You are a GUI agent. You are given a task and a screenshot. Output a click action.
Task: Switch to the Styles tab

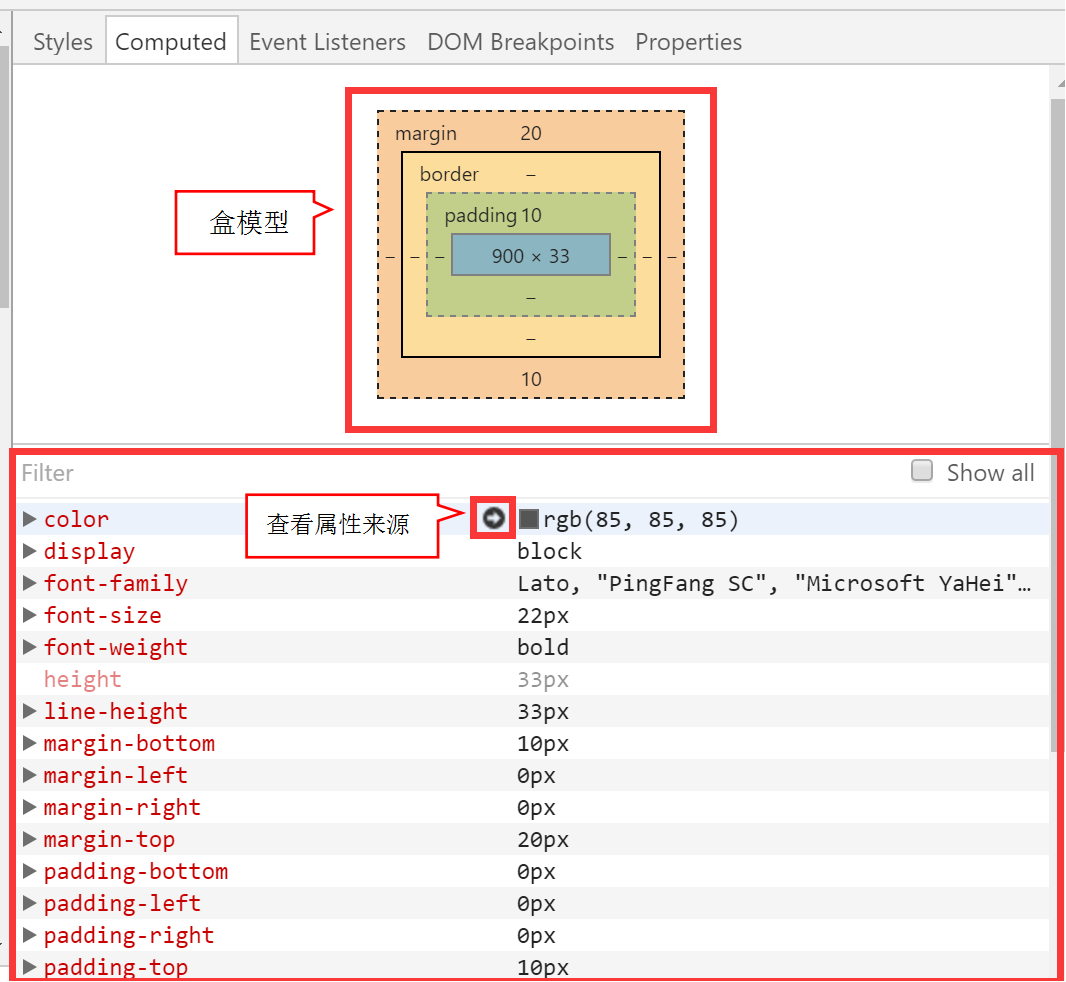62,42
